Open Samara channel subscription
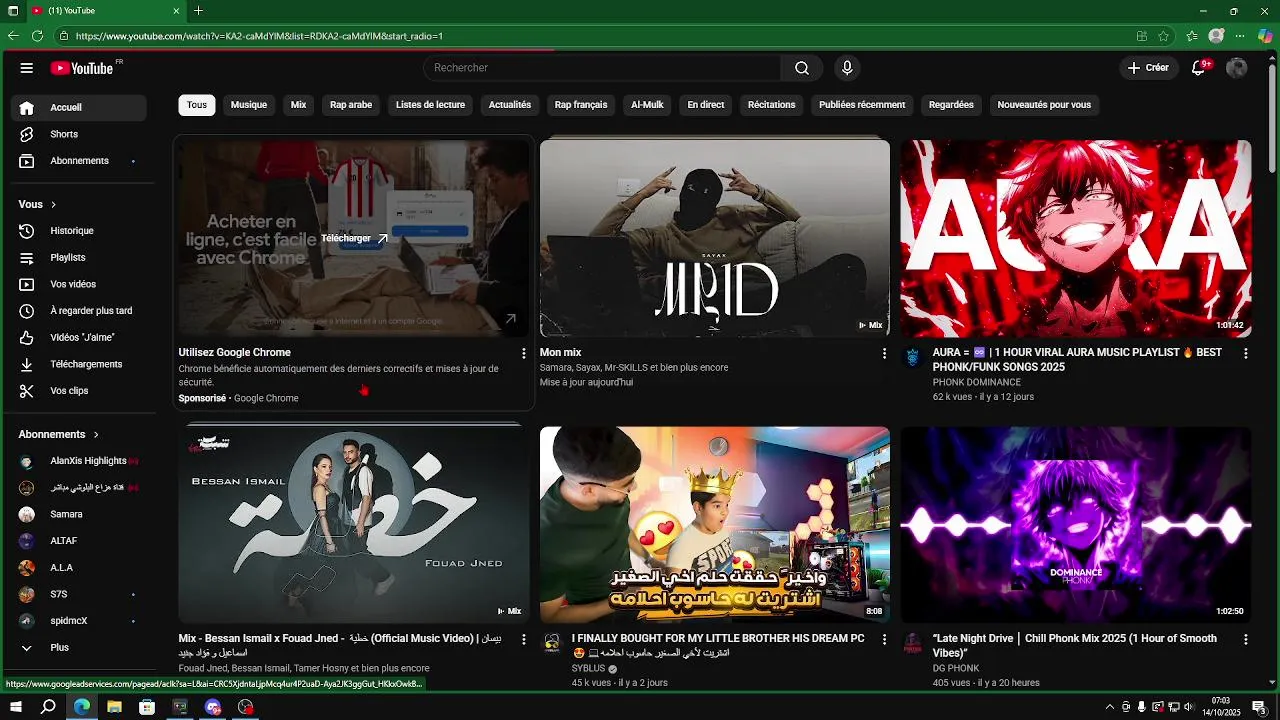The width and height of the screenshot is (1280, 720). (79, 515)
